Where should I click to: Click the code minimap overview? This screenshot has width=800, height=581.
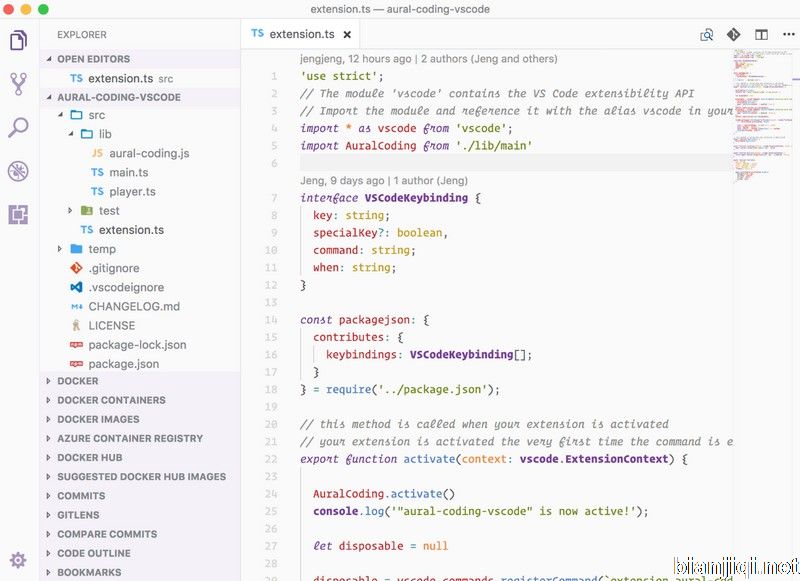[762, 115]
